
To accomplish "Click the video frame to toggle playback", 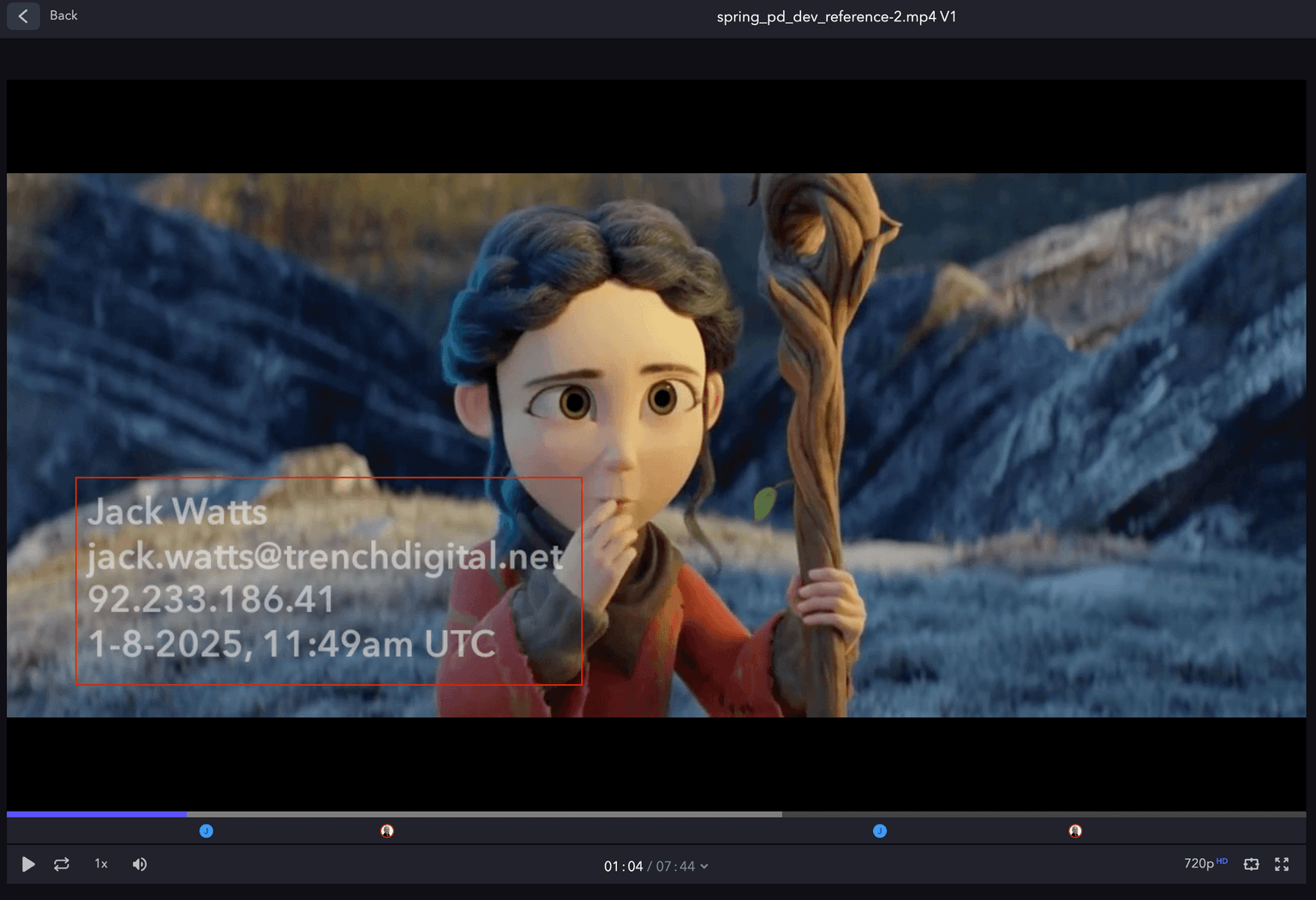I will click(x=656, y=445).
